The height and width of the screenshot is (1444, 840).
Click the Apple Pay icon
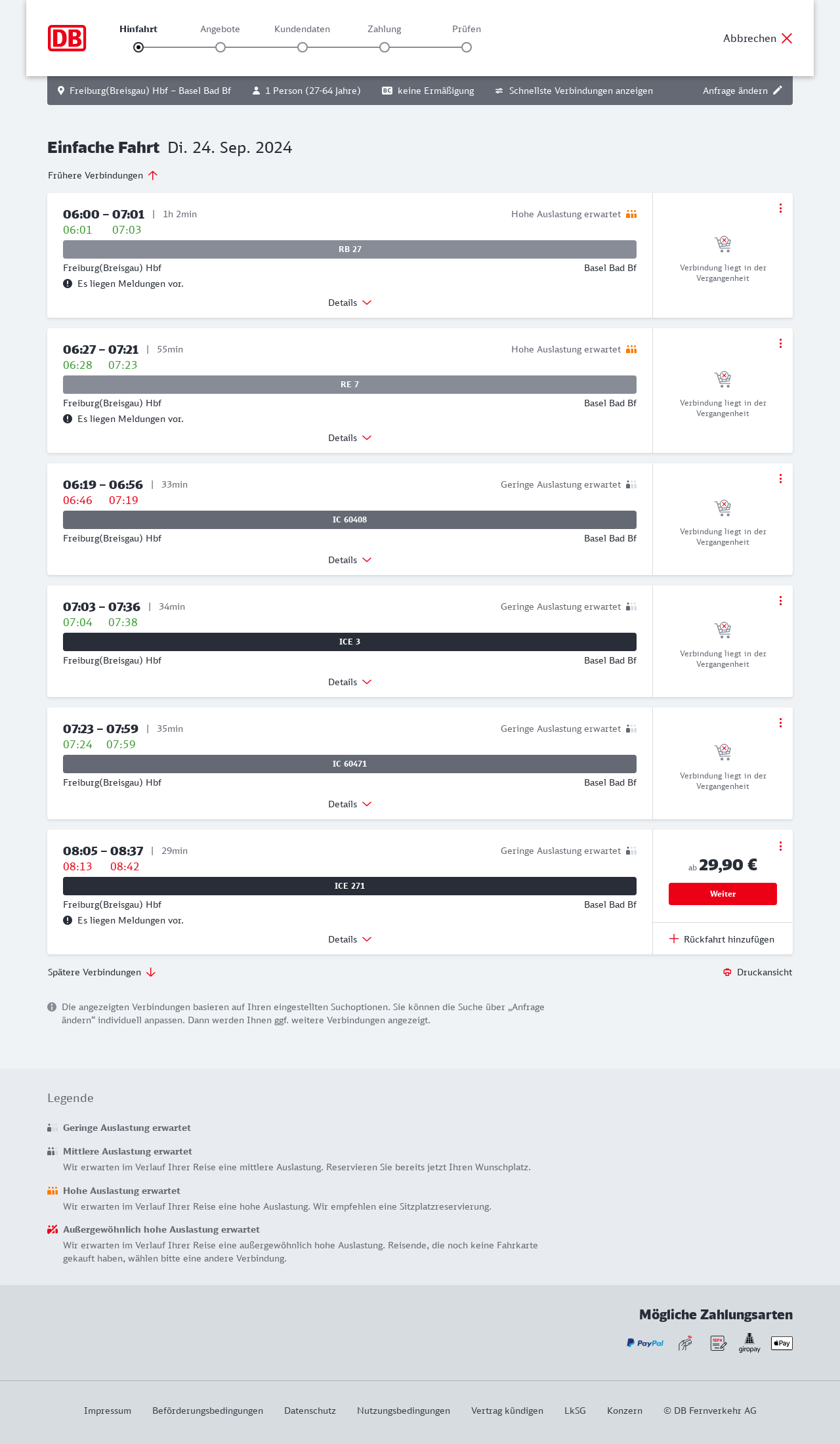[x=782, y=1344]
